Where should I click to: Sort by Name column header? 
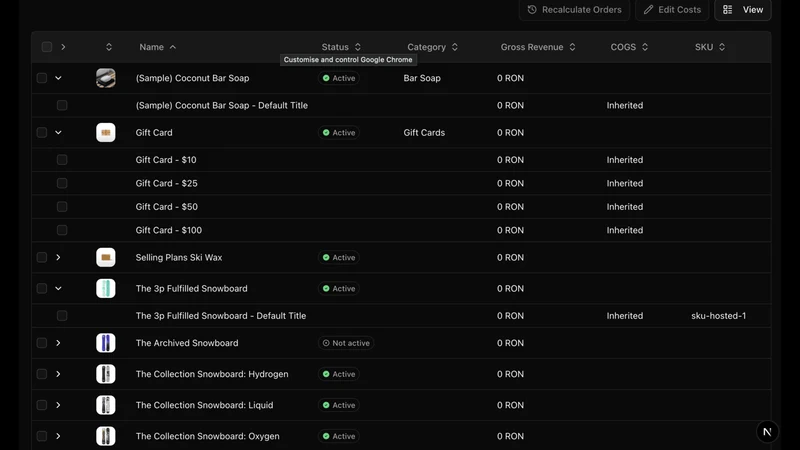coord(158,47)
